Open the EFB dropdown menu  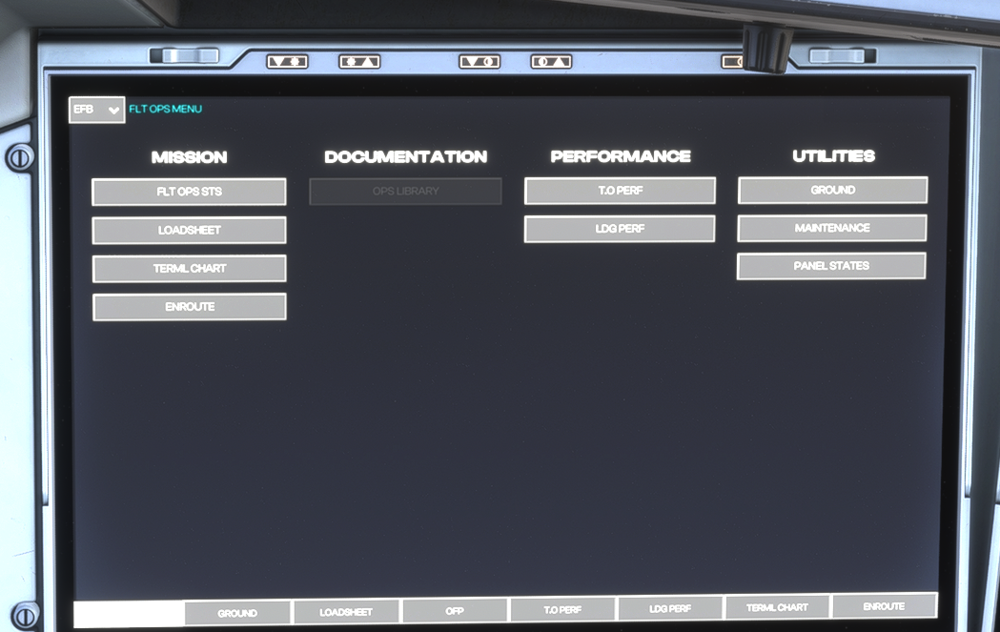(x=97, y=110)
